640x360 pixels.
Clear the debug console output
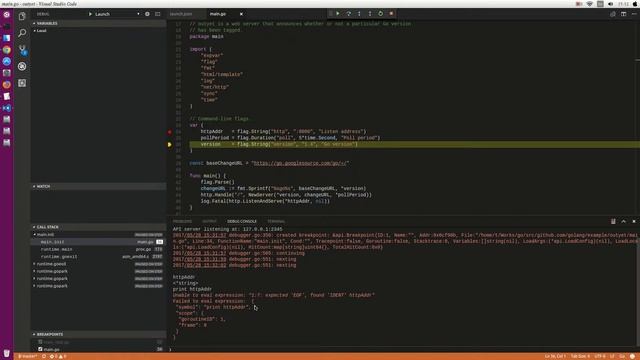(x=613, y=221)
